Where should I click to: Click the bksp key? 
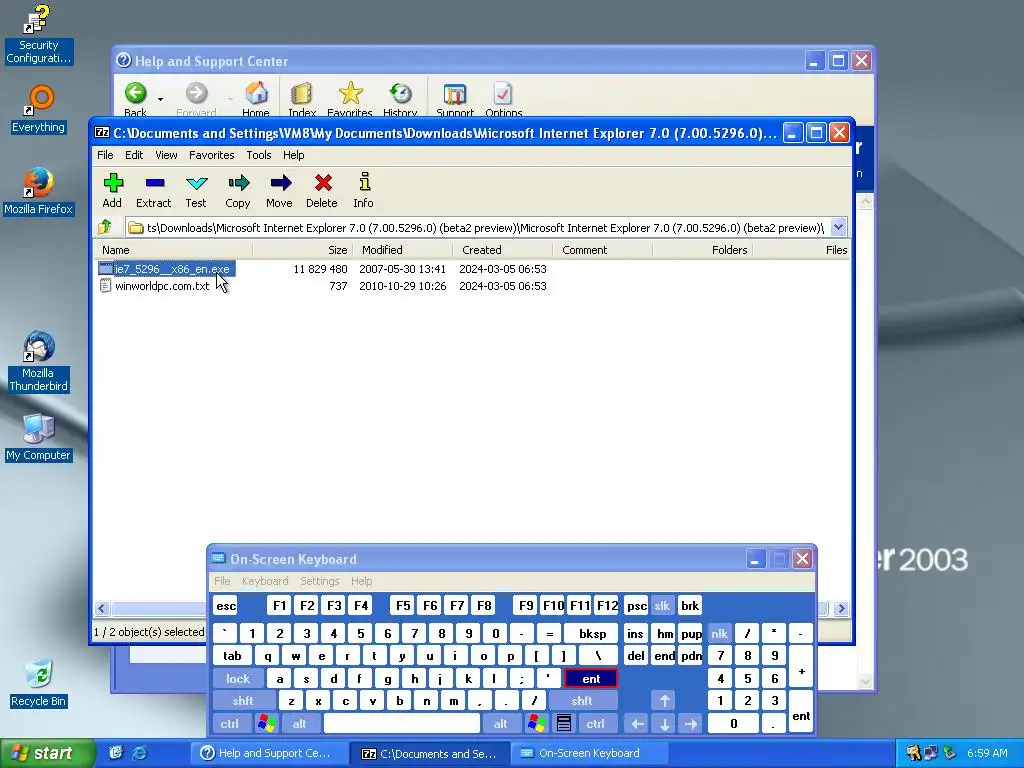(x=592, y=633)
